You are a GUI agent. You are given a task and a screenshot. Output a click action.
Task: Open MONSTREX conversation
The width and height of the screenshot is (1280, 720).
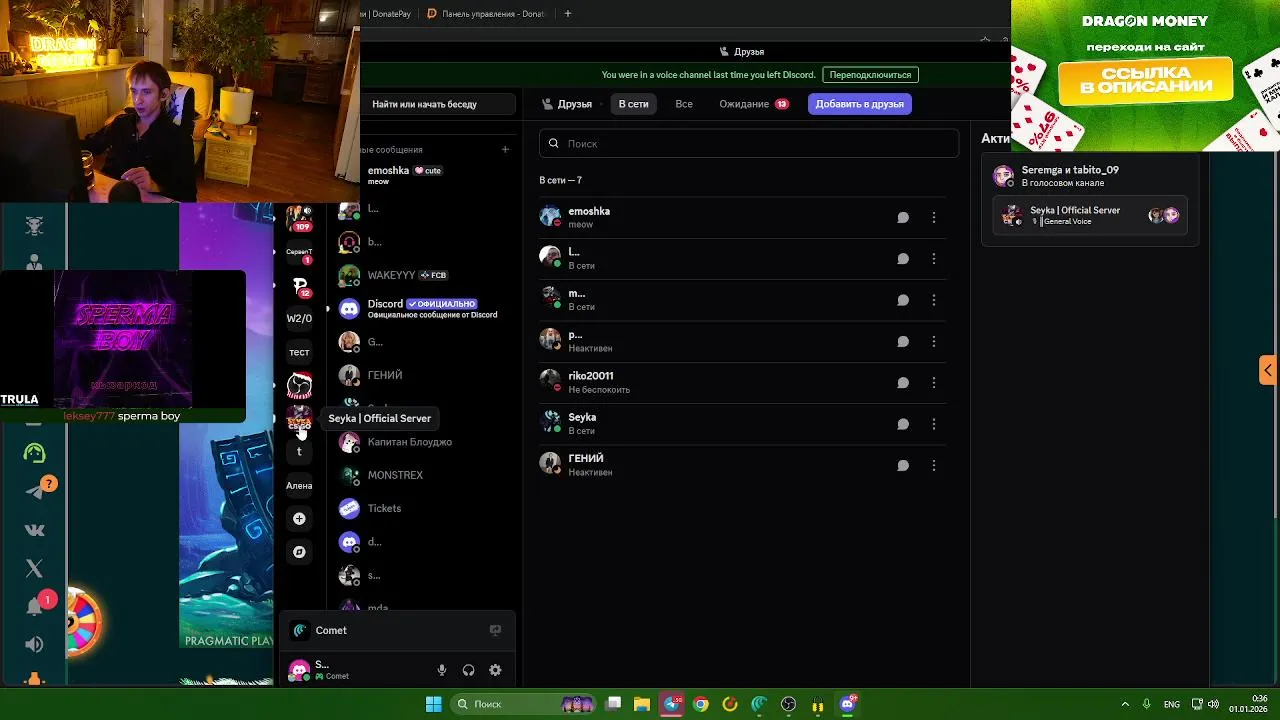[425, 475]
